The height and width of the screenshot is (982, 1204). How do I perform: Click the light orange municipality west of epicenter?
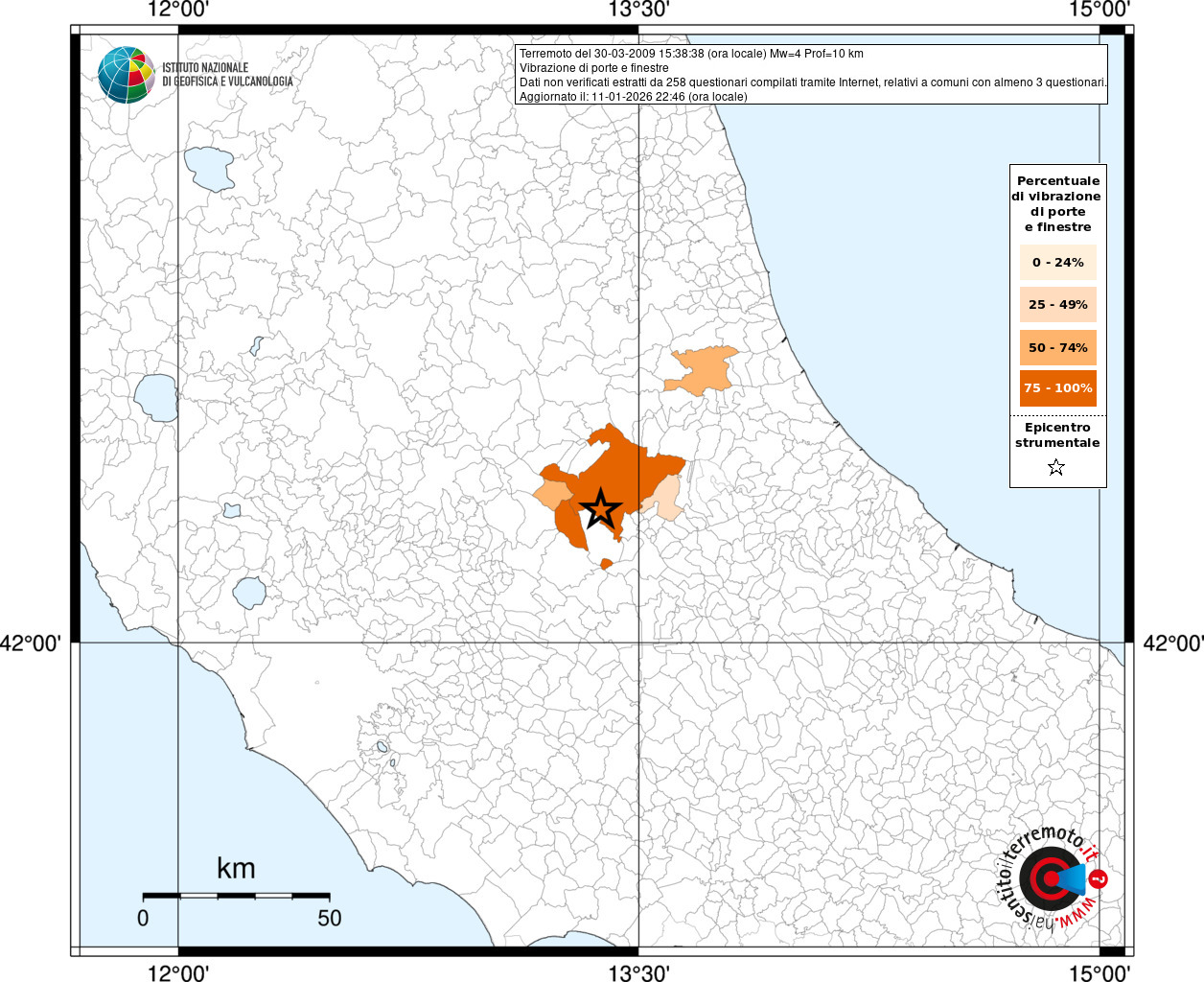pyautogui.click(x=553, y=494)
